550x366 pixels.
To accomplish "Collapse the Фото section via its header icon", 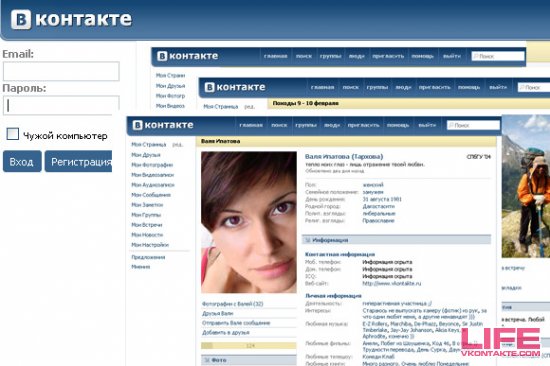I will click(207, 360).
